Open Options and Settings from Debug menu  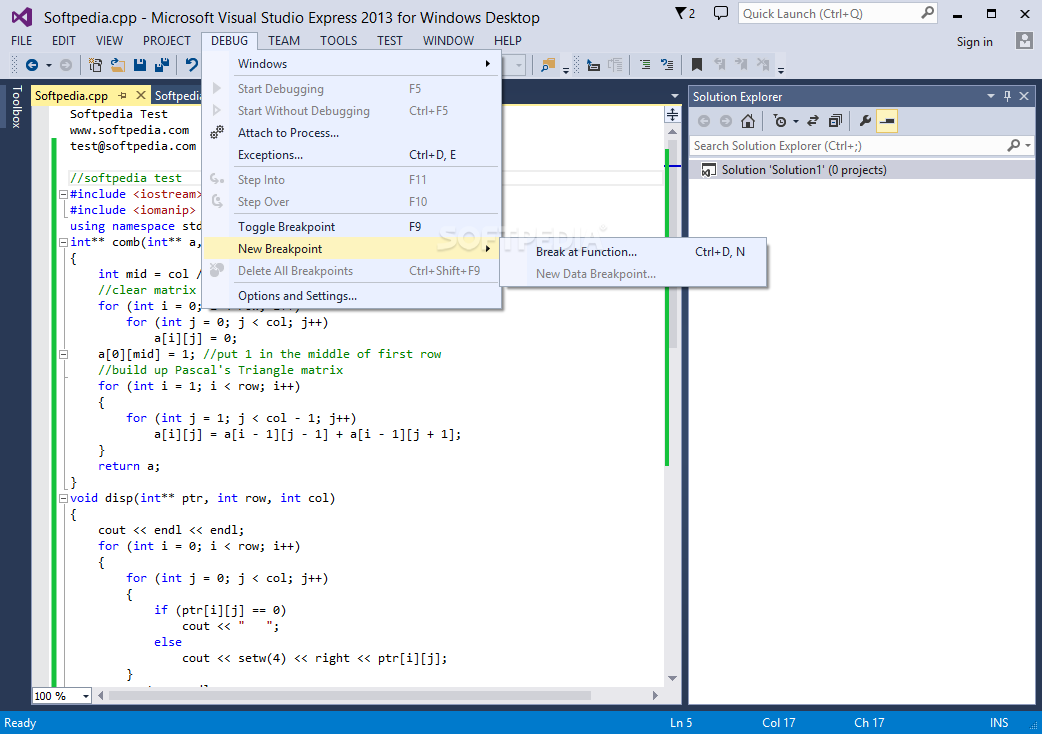[x=352, y=296]
